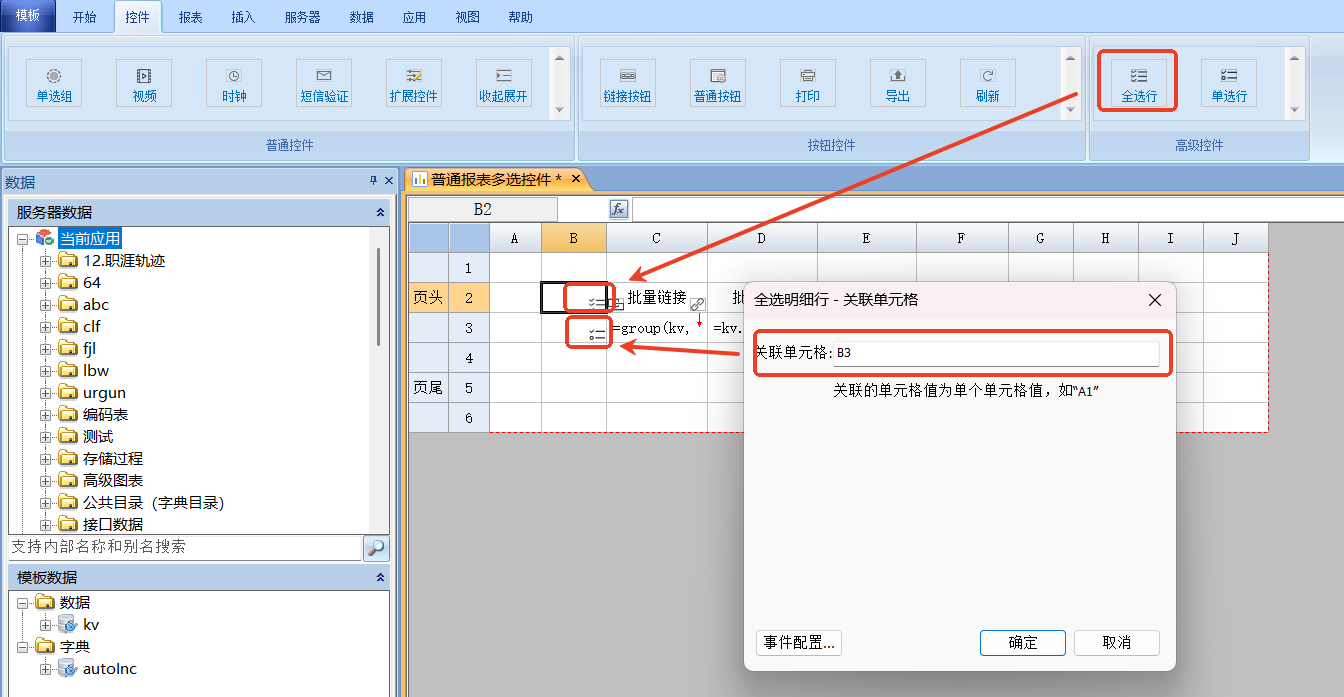
Task: Insert the 时钟 clock control
Action: [x=234, y=84]
